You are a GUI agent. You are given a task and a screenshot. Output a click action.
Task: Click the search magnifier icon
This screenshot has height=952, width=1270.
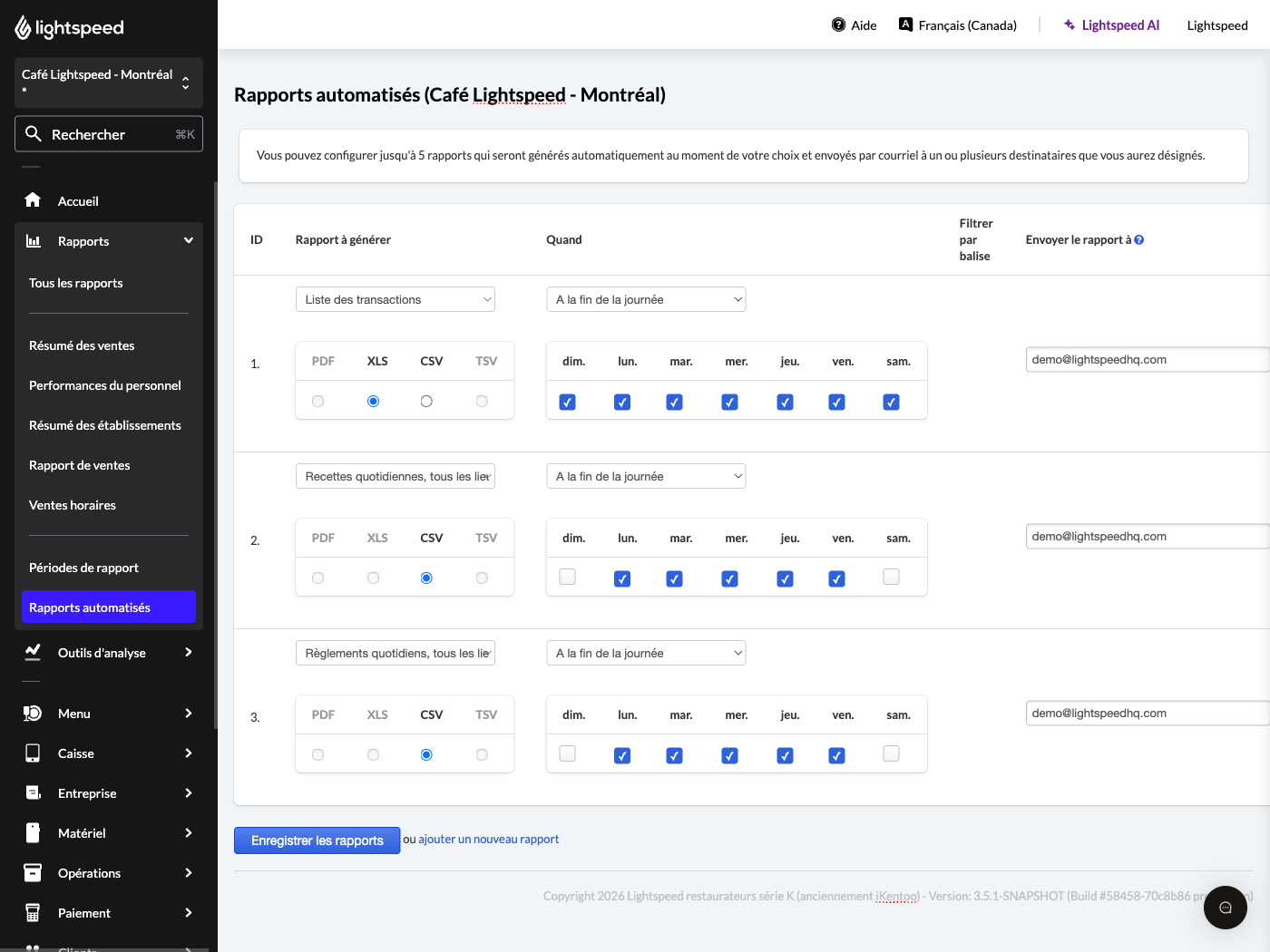34,134
